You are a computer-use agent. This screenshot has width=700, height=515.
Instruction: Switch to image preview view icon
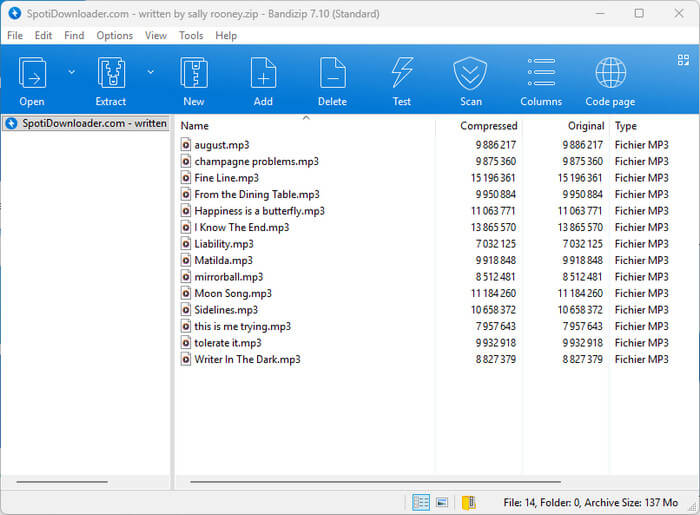(442, 503)
